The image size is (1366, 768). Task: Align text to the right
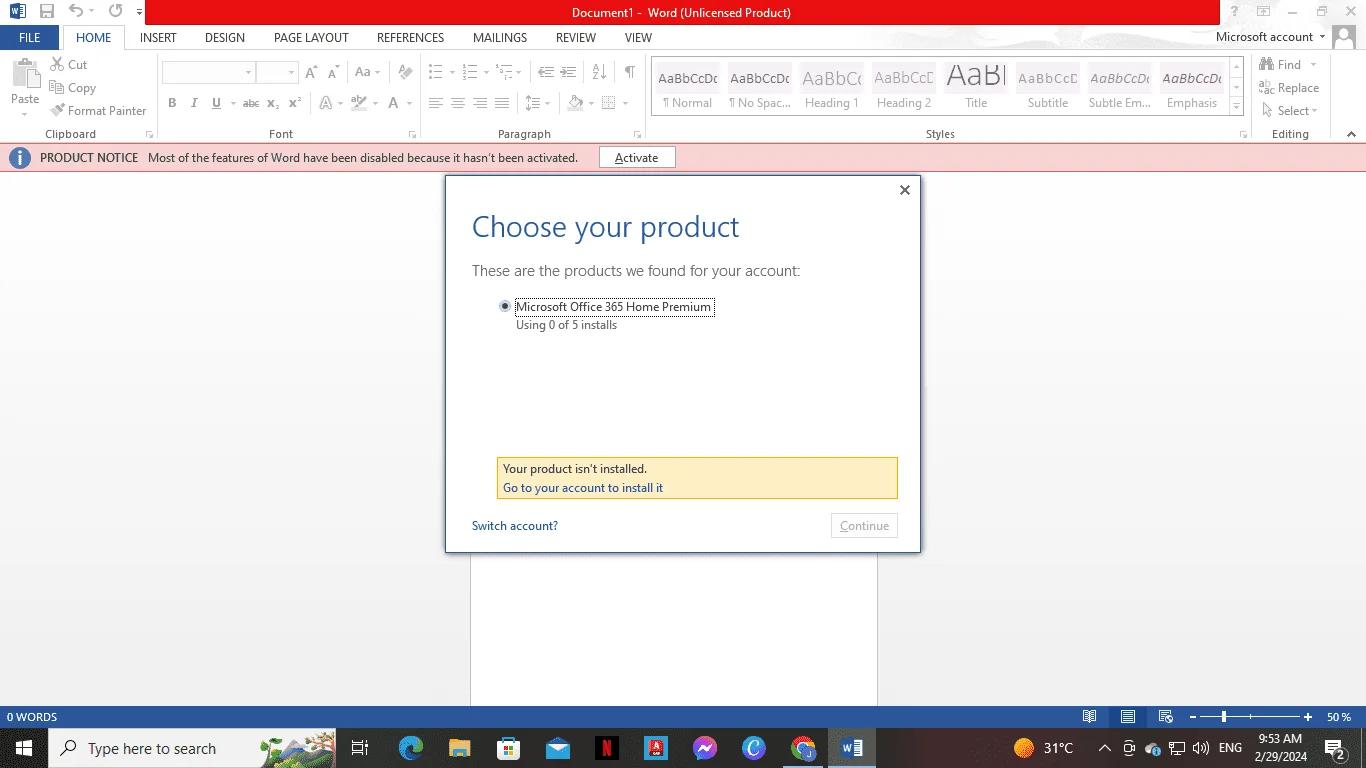click(x=480, y=103)
